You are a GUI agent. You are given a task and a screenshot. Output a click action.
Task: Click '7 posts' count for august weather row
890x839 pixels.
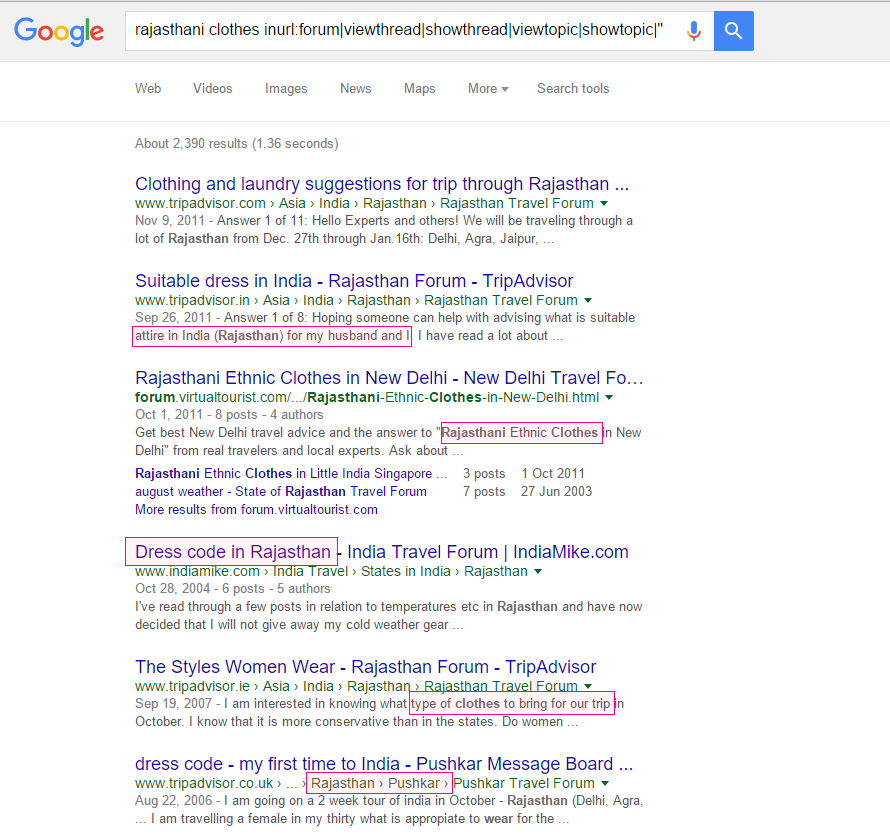pyautogui.click(x=484, y=492)
